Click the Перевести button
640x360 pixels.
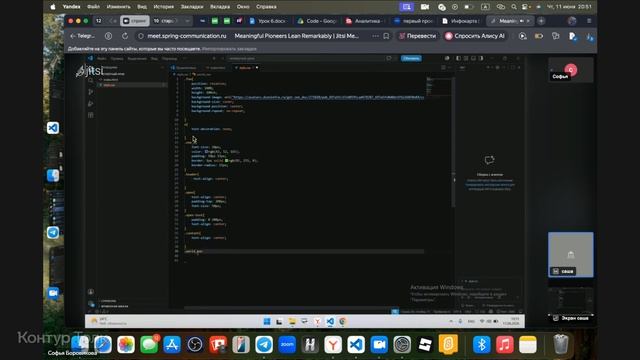point(417,36)
